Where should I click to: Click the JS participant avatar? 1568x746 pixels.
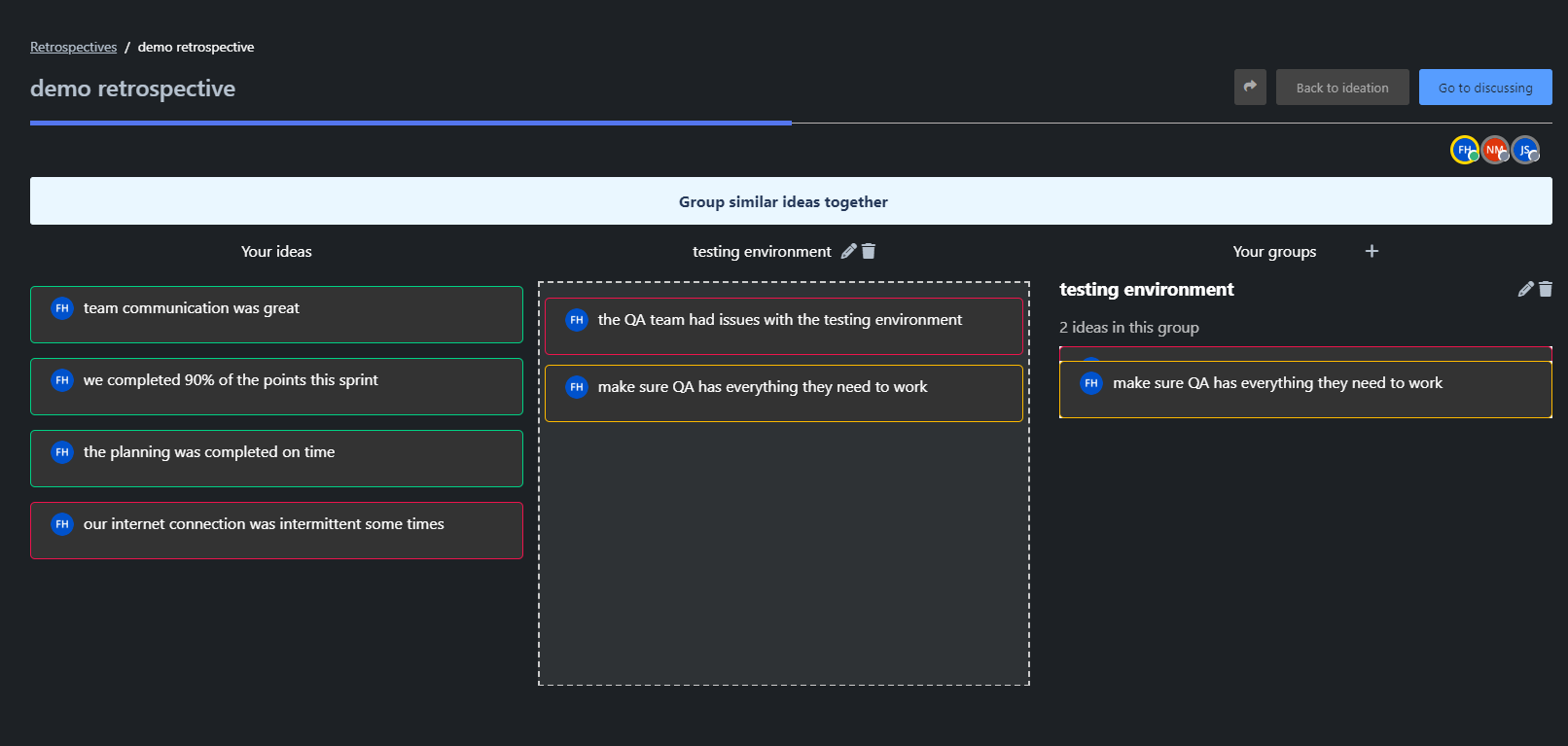[1524, 150]
